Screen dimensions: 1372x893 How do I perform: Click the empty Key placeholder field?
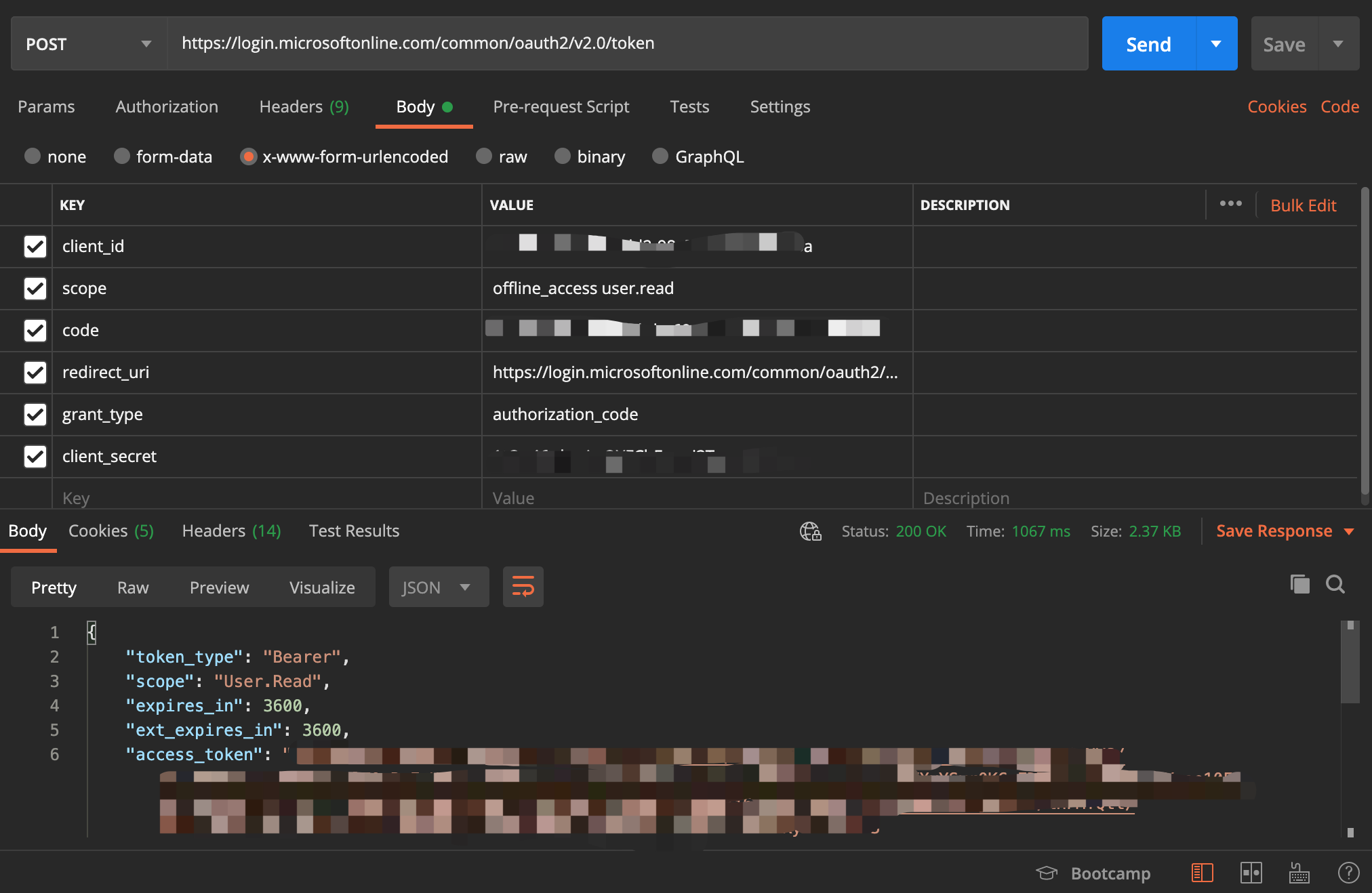pyautogui.click(x=267, y=498)
